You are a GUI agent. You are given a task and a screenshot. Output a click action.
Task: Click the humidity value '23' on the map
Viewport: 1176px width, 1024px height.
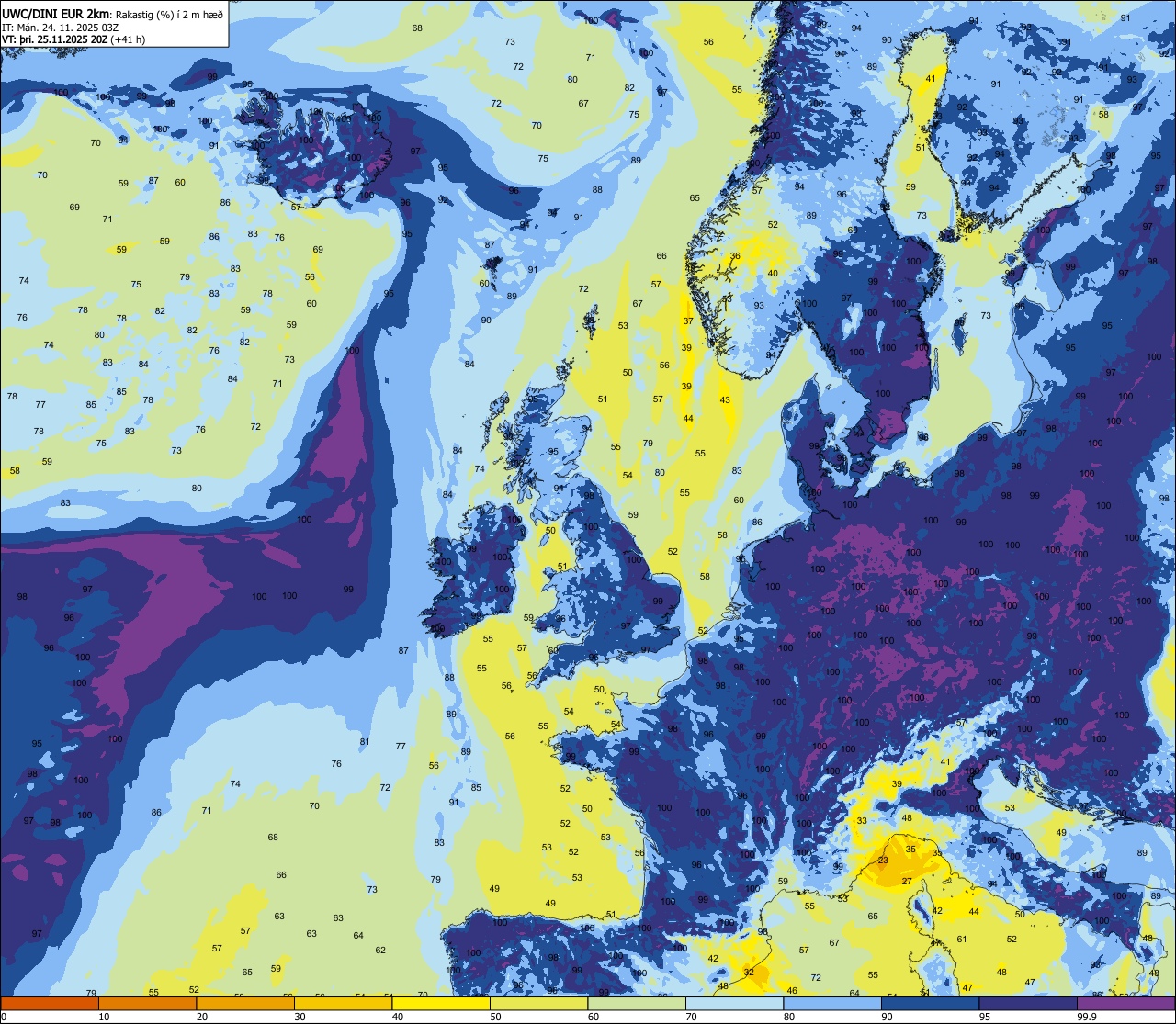[883, 861]
